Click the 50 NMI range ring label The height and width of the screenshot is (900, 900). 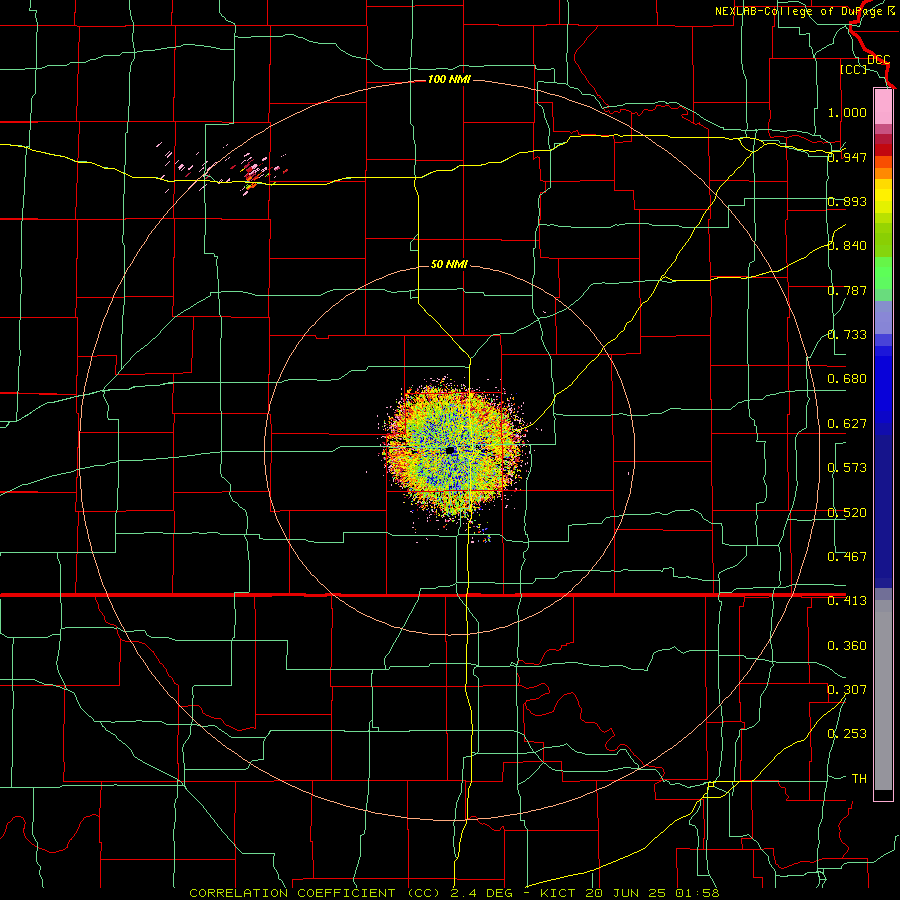pyautogui.click(x=449, y=264)
